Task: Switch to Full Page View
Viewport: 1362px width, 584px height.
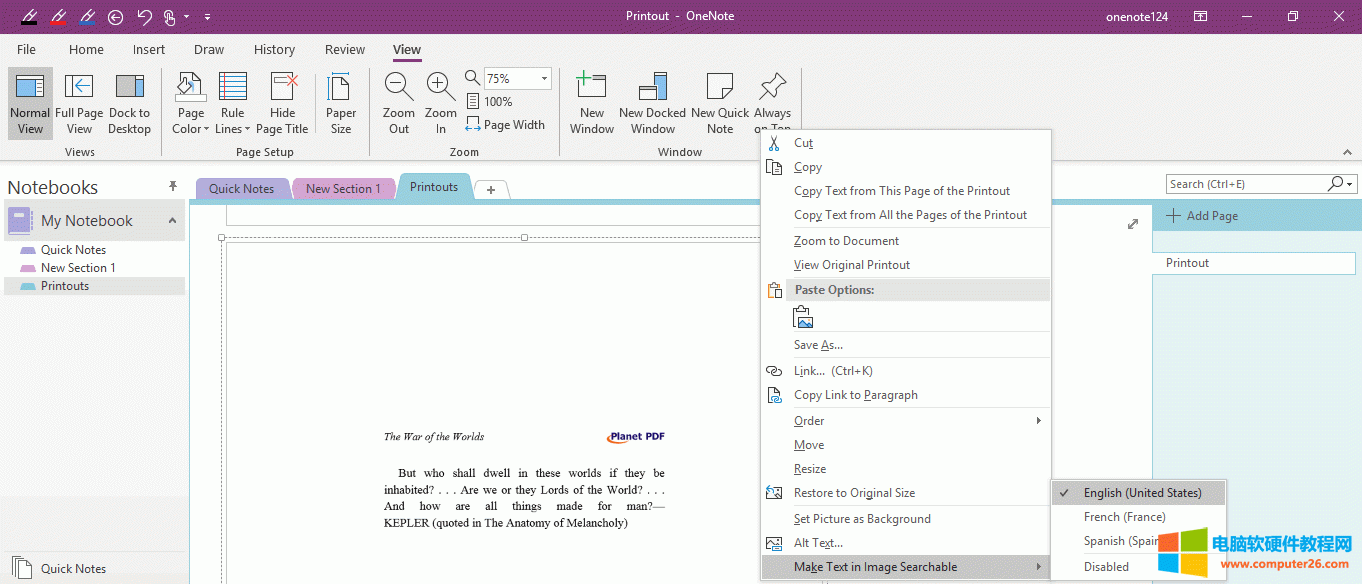Action: click(x=79, y=102)
